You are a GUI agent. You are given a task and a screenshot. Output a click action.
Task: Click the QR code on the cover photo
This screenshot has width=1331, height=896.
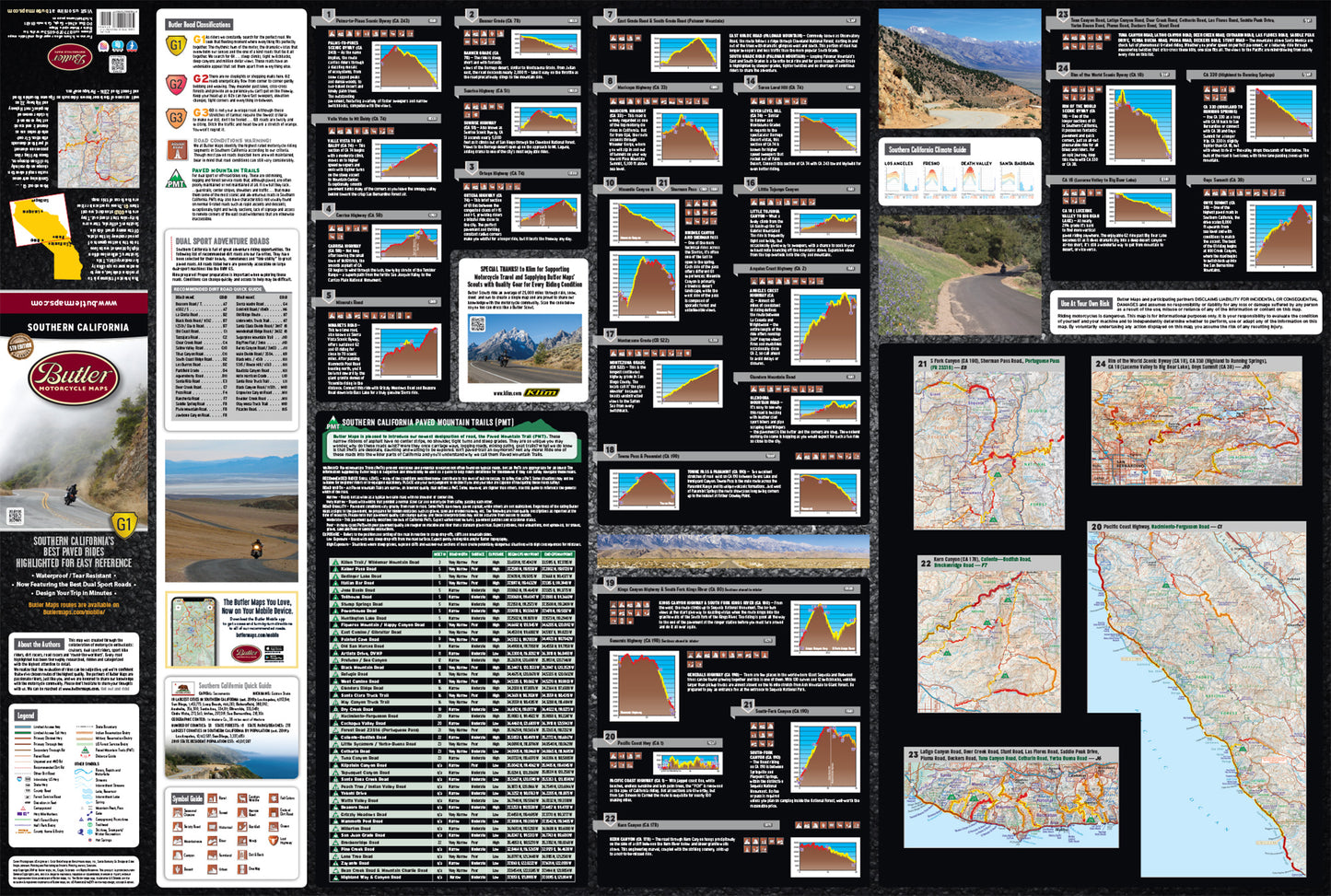[15, 517]
